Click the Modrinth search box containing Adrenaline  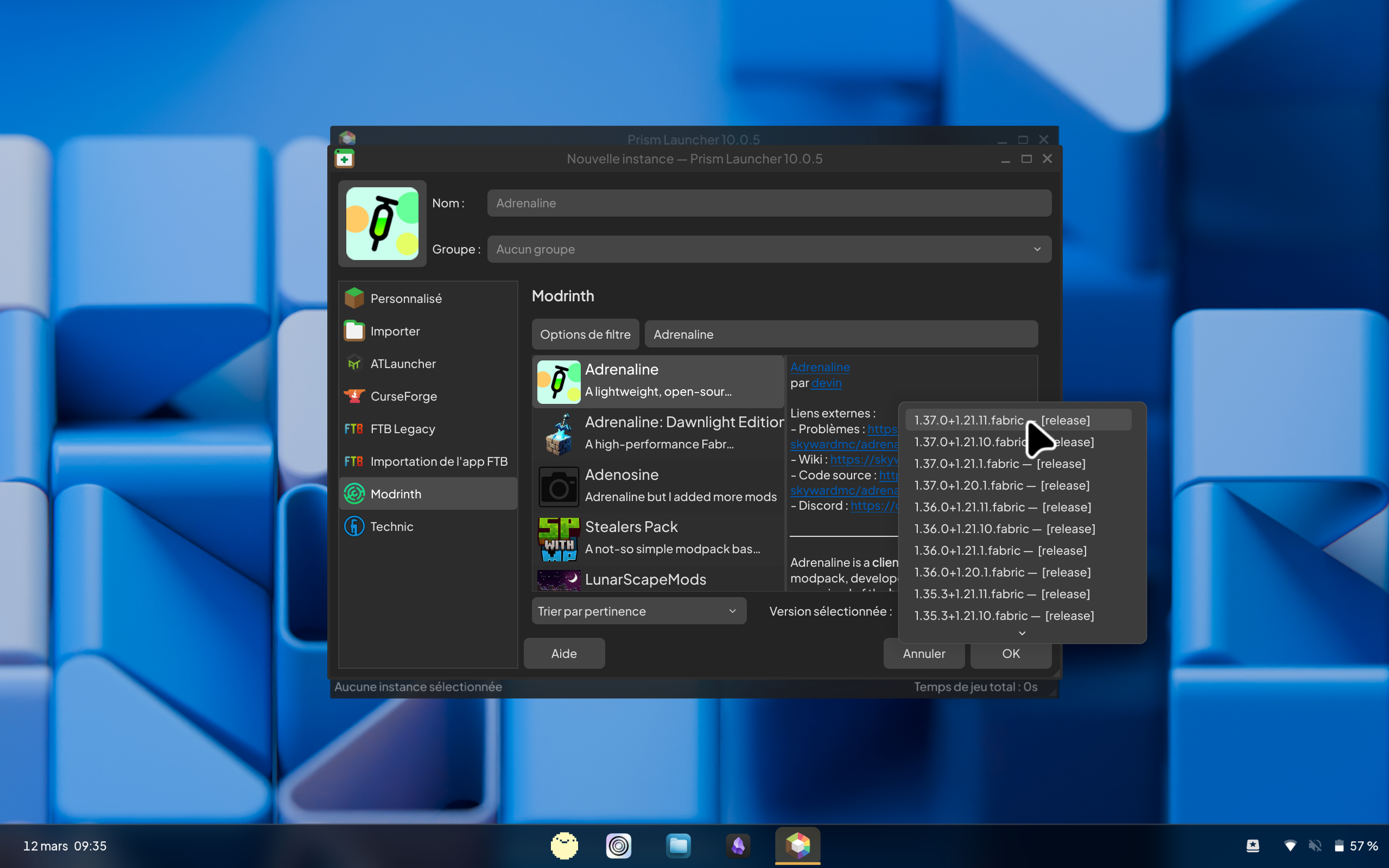pyautogui.click(x=841, y=334)
